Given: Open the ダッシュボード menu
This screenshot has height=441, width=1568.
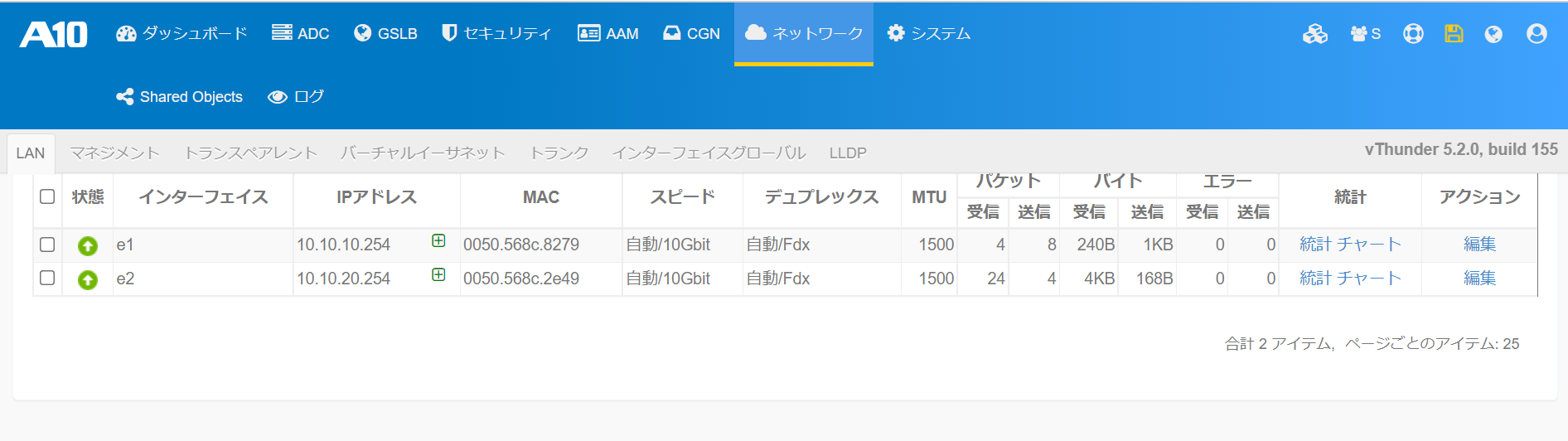Looking at the screenshot, I should tap(181, 33).
